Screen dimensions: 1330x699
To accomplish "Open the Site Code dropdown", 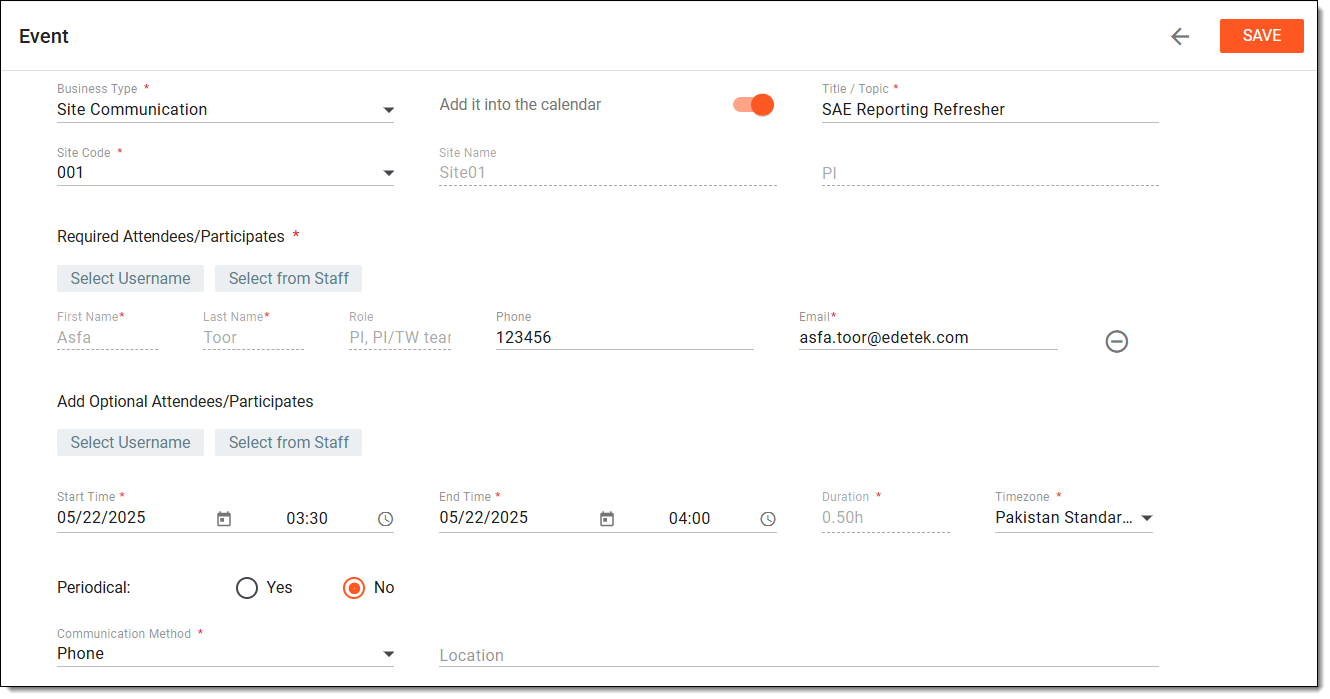I will click(x=225, y=173).
